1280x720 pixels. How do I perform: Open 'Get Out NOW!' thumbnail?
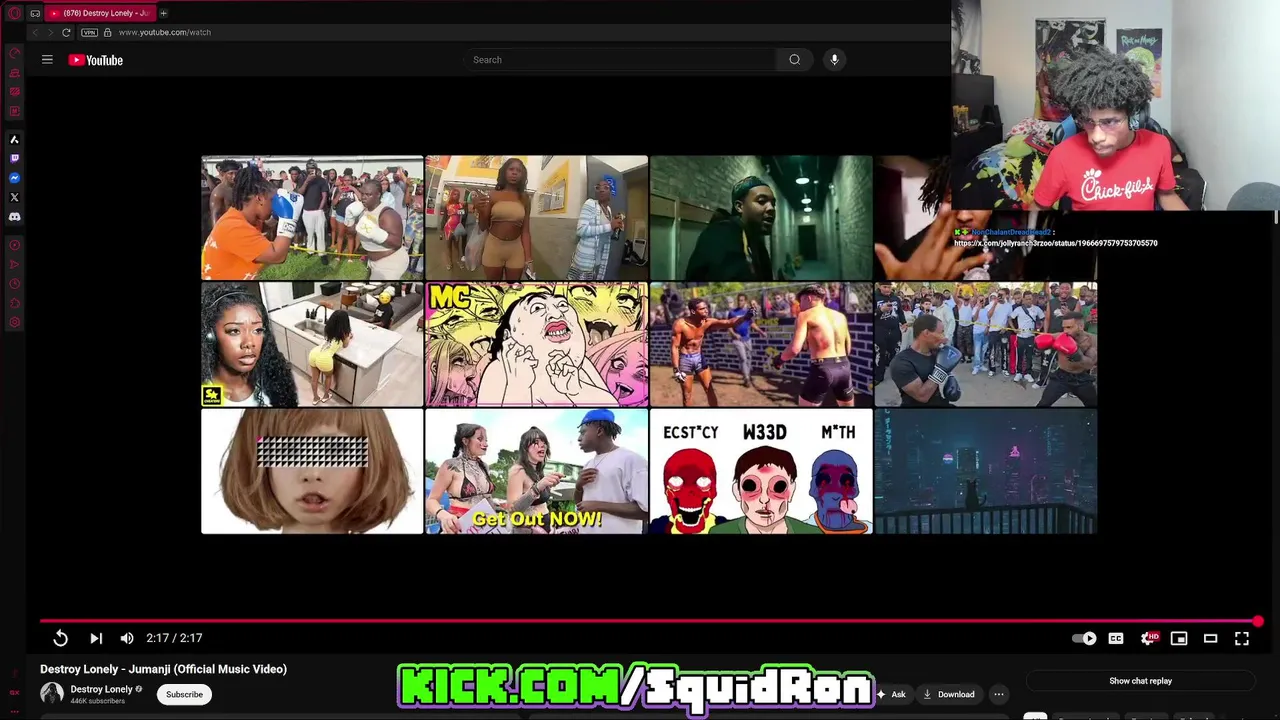click(x=536, y=471)
